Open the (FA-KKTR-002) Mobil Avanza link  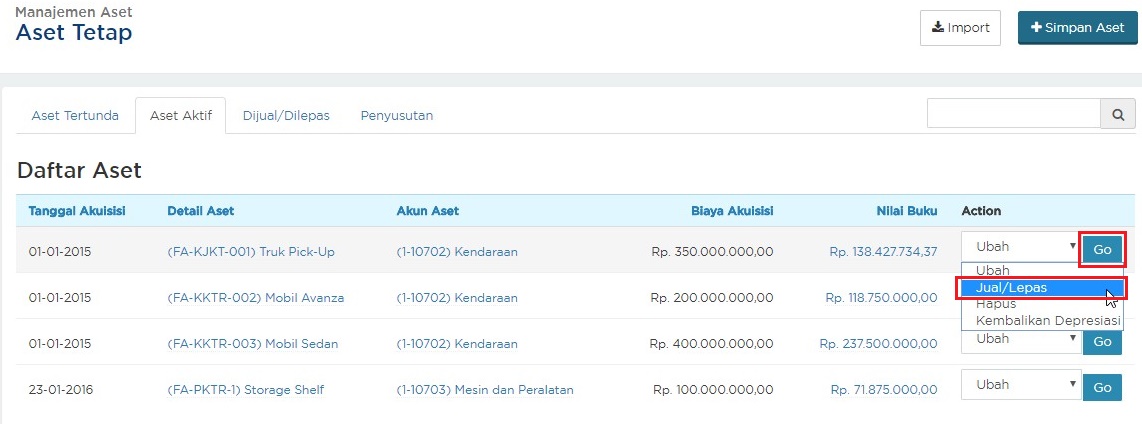(255, 298)
